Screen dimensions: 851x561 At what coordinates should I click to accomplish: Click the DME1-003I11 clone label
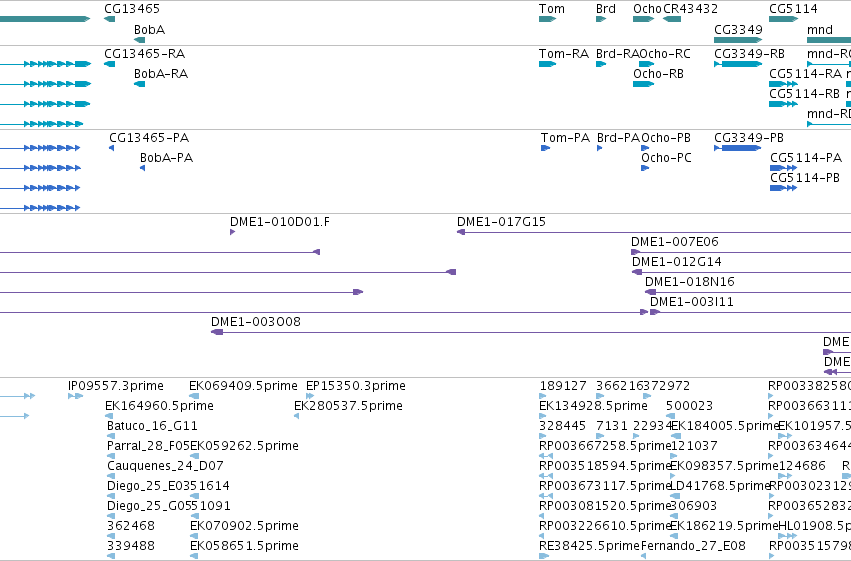click(691, 302)
